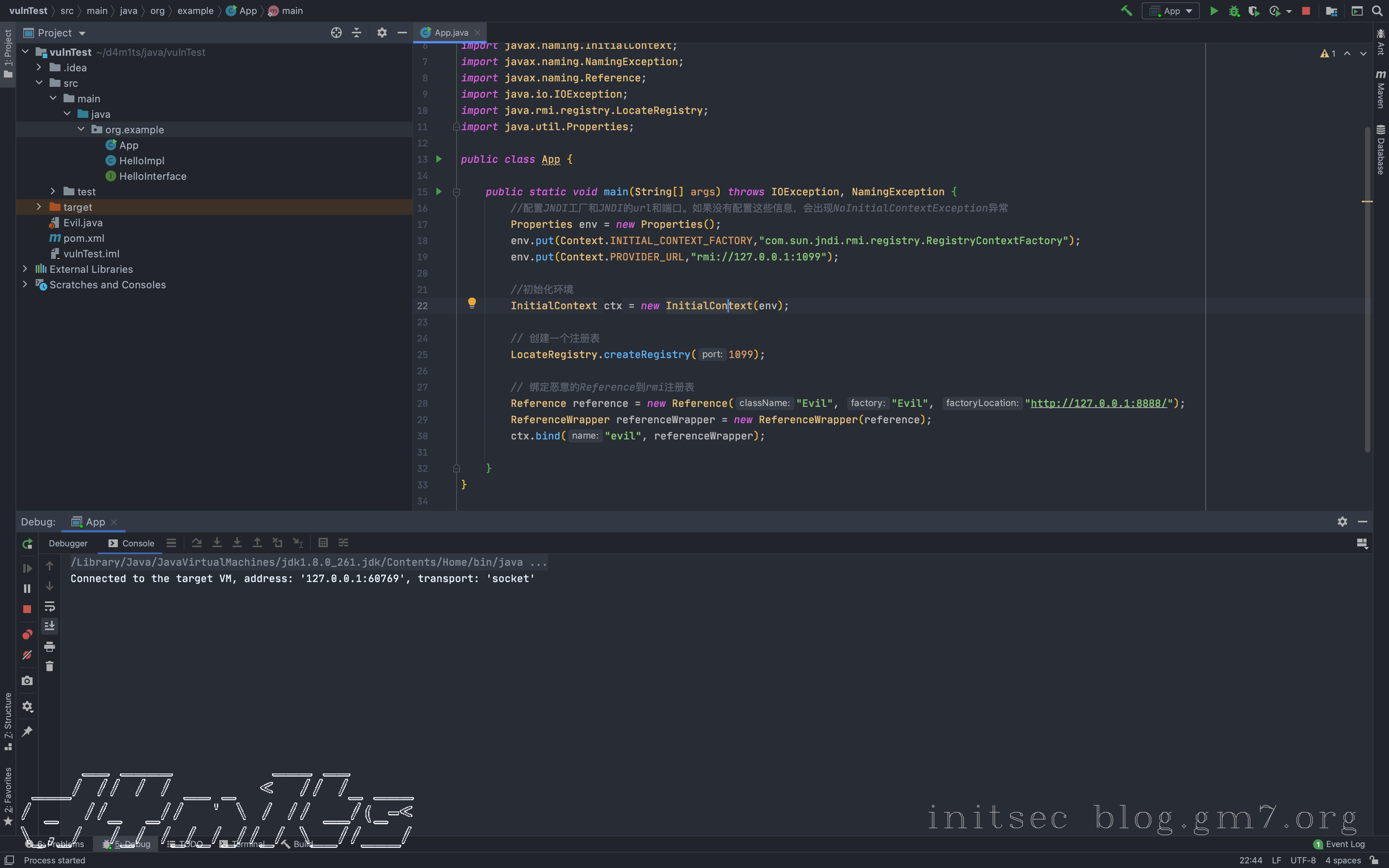Toggle Mute Breakpoints in debug sidebar
The image size is (1389, 868).
pos(27,655)
